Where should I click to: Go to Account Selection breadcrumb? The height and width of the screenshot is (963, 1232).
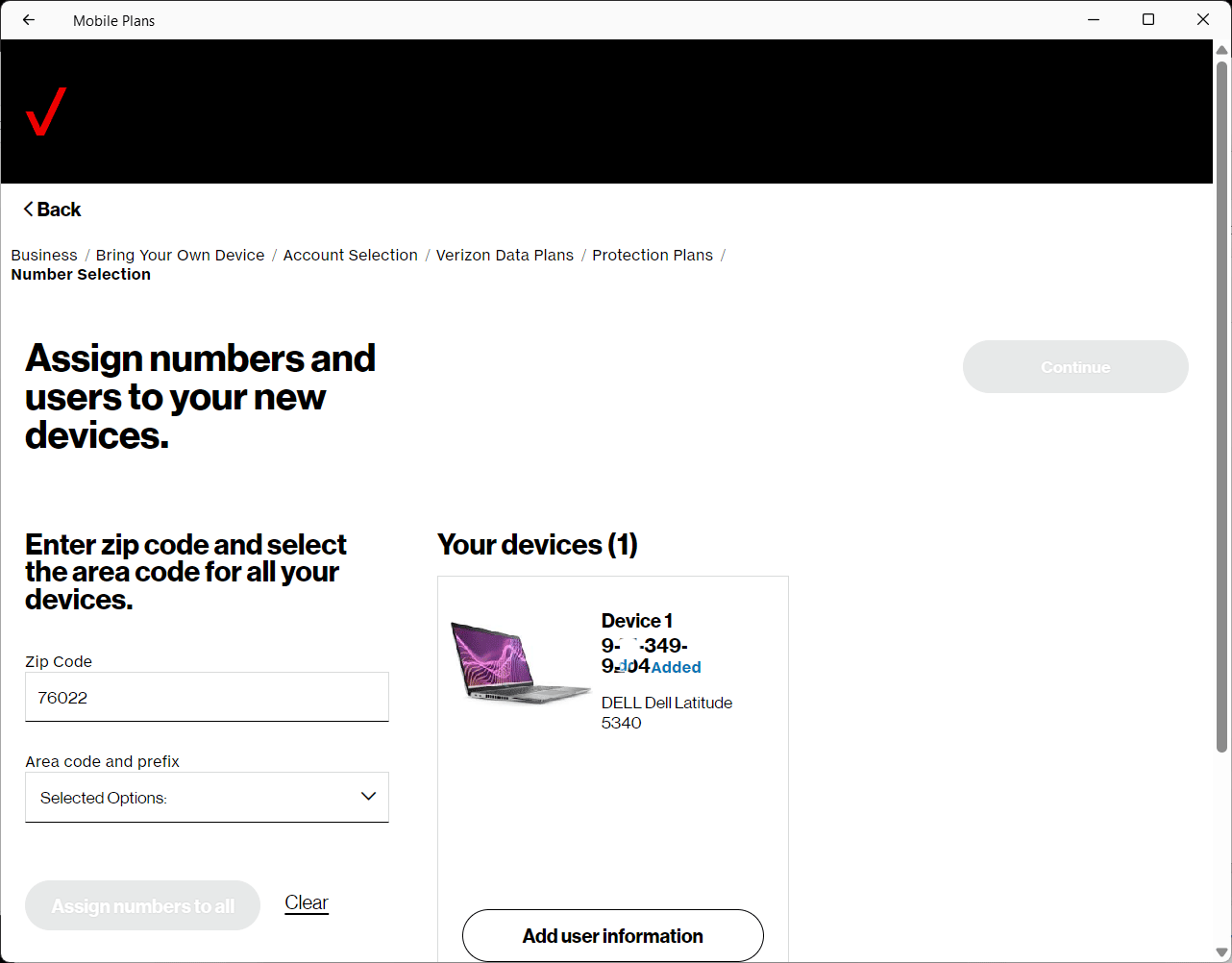350,255
